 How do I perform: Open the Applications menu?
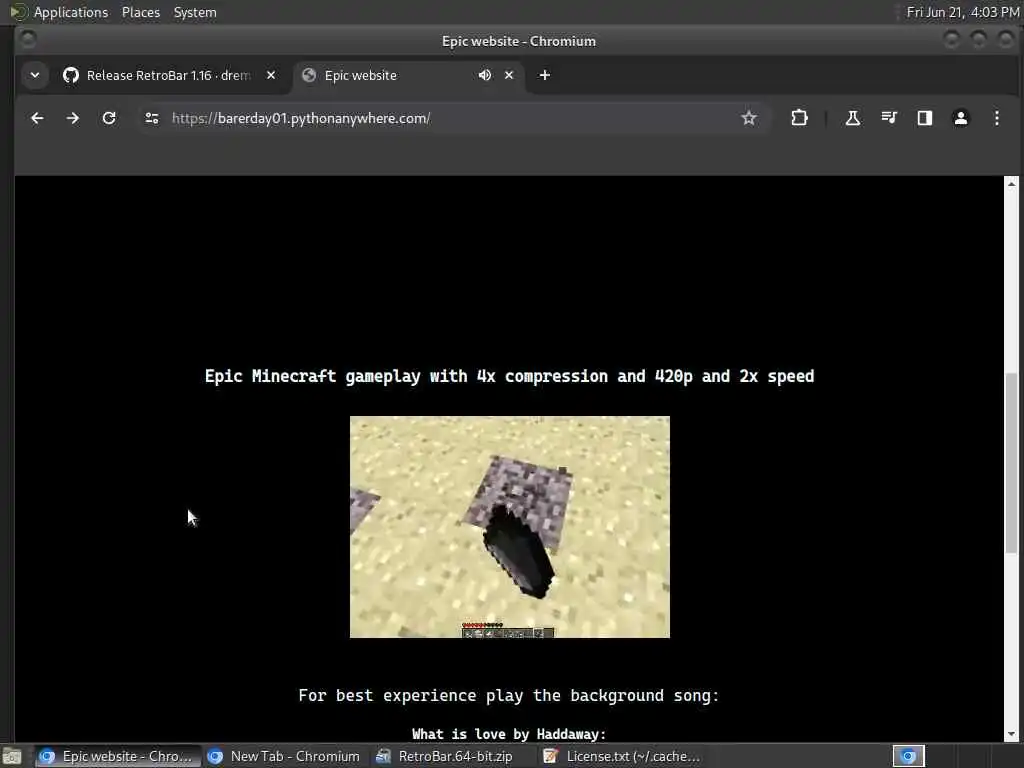pyautogui.click(x=71, y=12)
